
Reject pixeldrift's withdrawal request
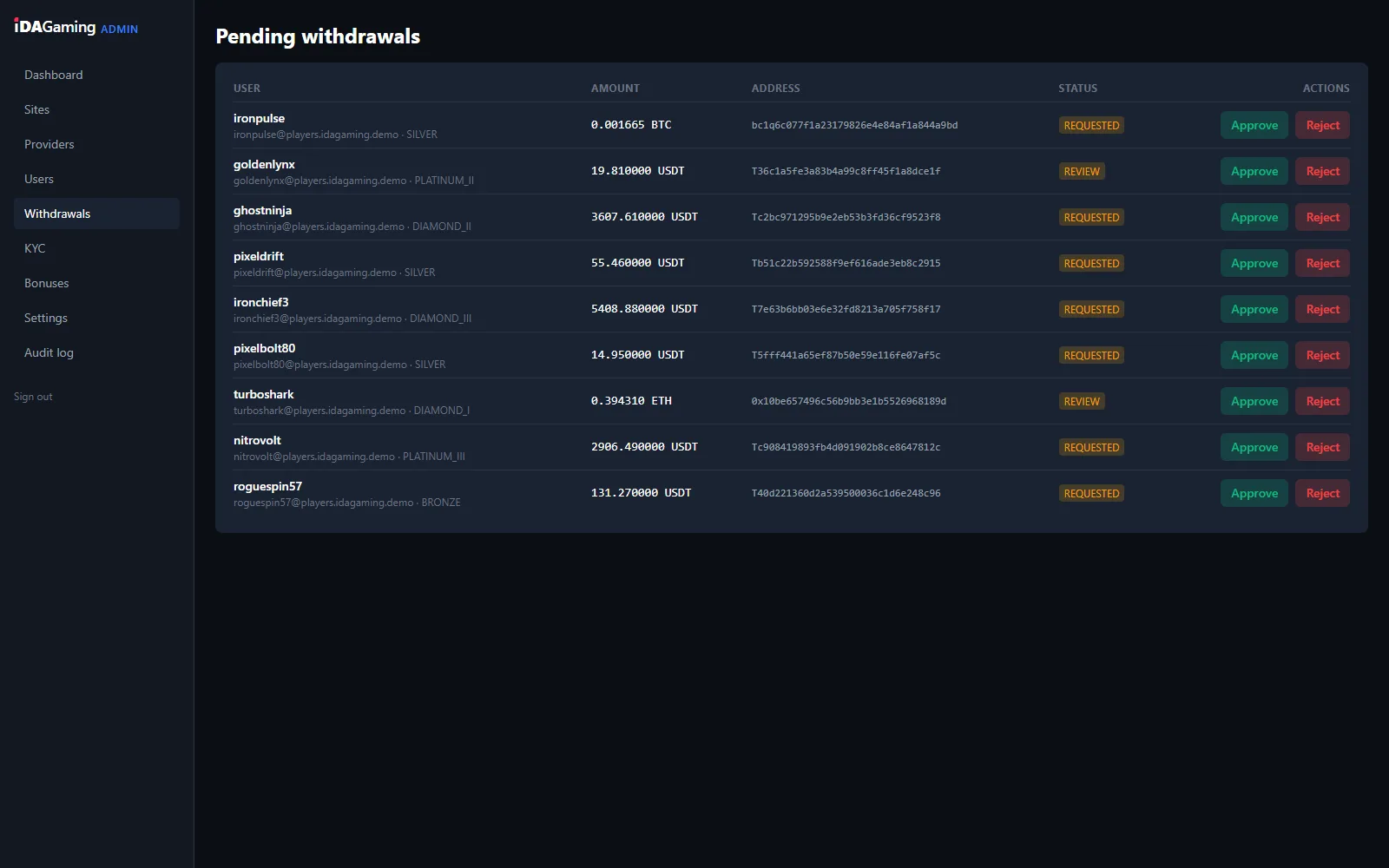(x=1322, y=263)
